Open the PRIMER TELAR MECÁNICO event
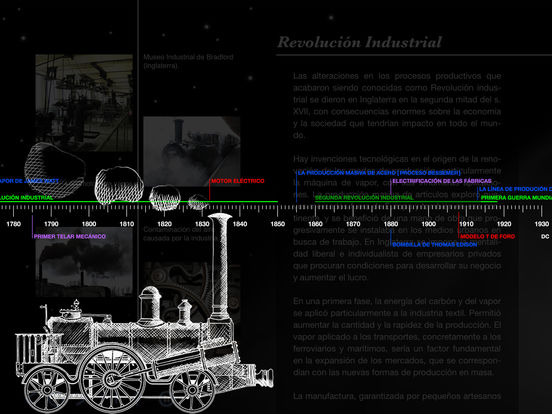 point(70,237)
